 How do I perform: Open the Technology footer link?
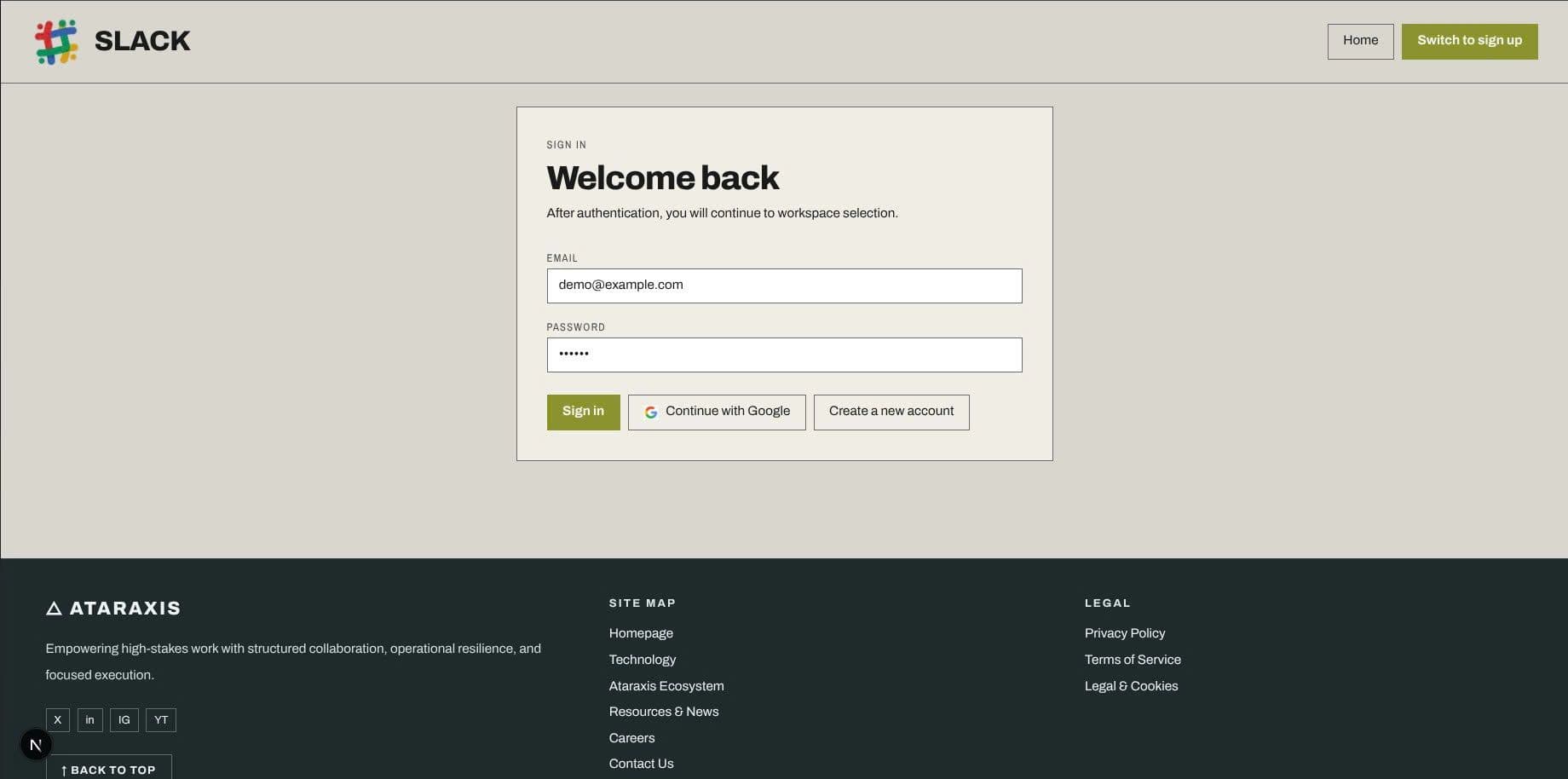[x=643, y=660]
